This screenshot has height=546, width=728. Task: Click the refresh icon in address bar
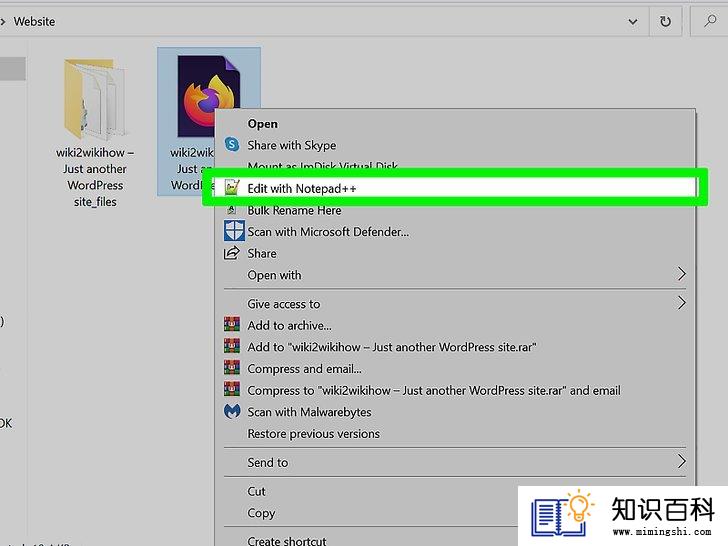(665, 21)
